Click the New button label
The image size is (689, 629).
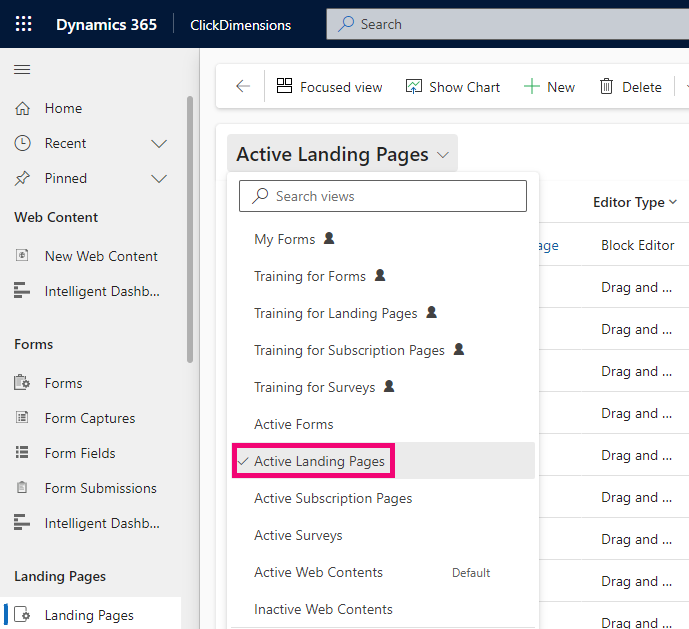tap(561, 87)
